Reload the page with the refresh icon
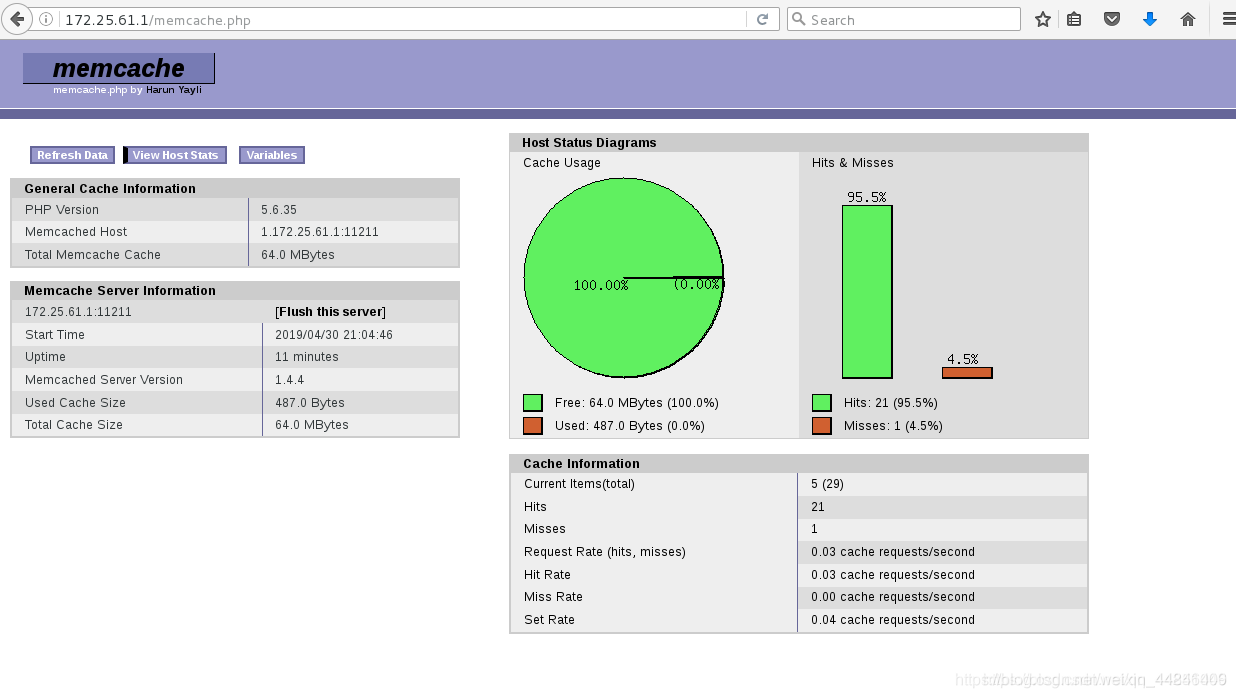Screen dimensions: 1236x698 (x=762, y=19)
